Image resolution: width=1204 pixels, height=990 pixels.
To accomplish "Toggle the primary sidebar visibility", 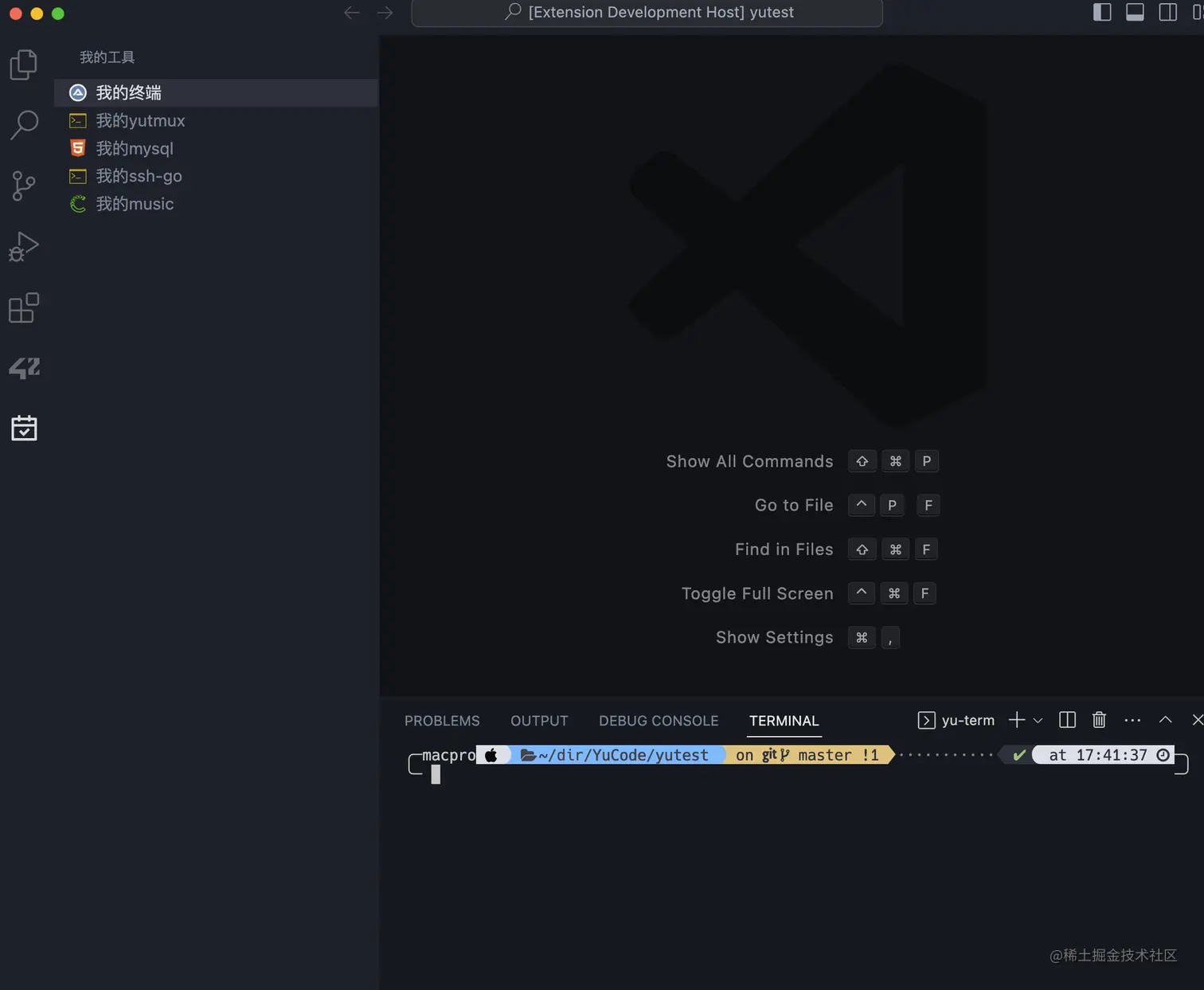I will pos(1102,12).
